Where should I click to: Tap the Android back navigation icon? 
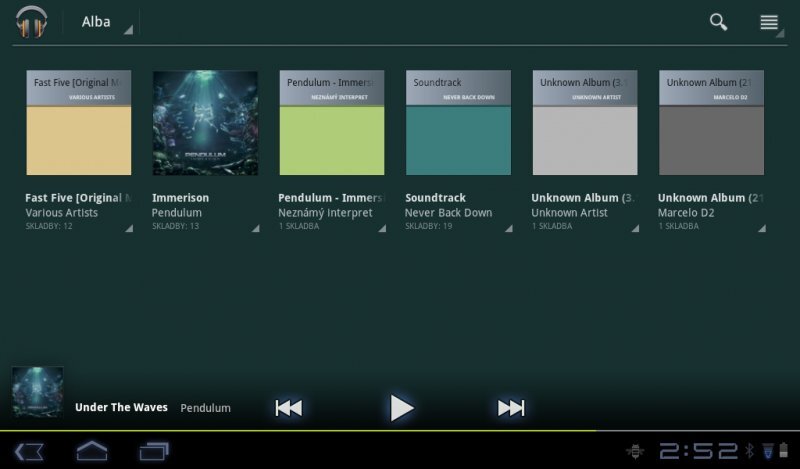pyautogui.click(x=29, y=452)
